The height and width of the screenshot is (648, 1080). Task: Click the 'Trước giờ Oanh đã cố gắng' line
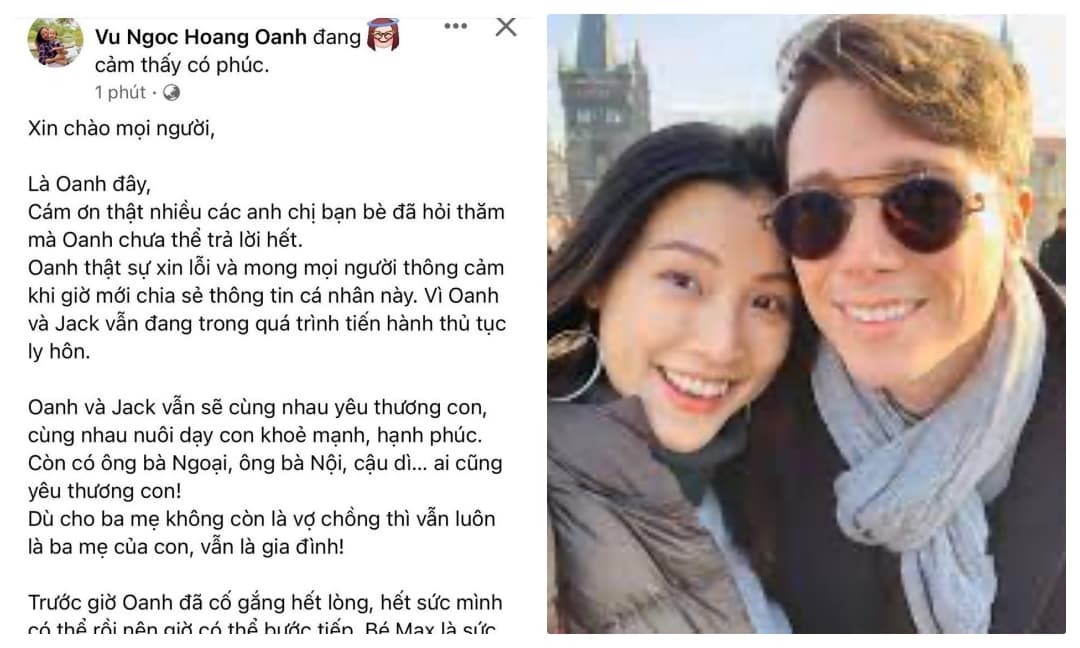(x=265, y=603)
